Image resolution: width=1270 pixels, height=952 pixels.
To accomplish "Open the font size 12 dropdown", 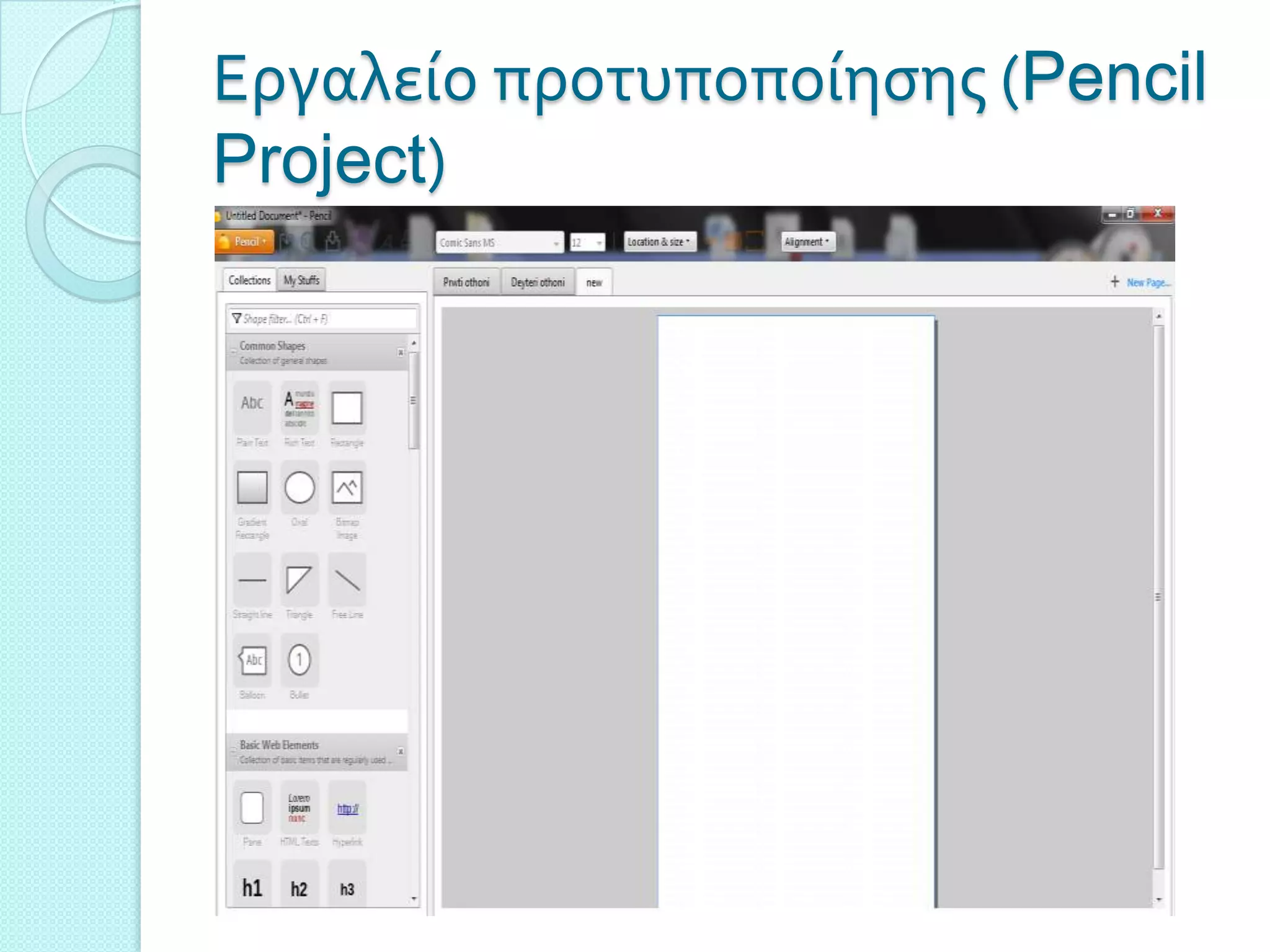I will click(x=587, y=242).
